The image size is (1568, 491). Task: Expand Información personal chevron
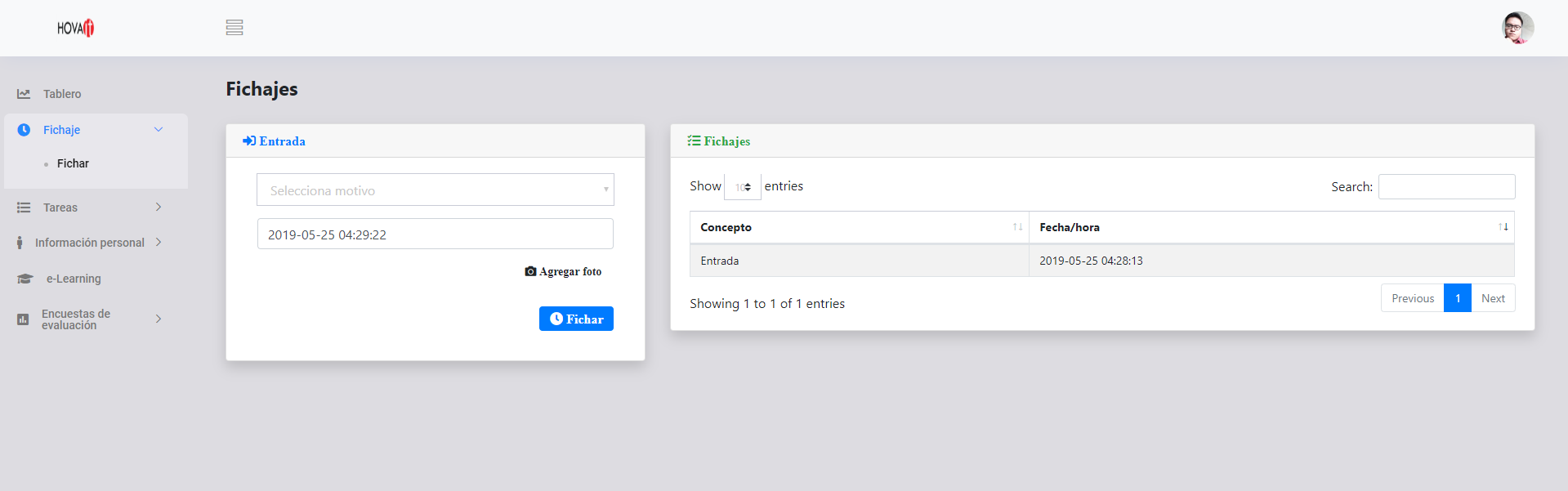point(159,242)
